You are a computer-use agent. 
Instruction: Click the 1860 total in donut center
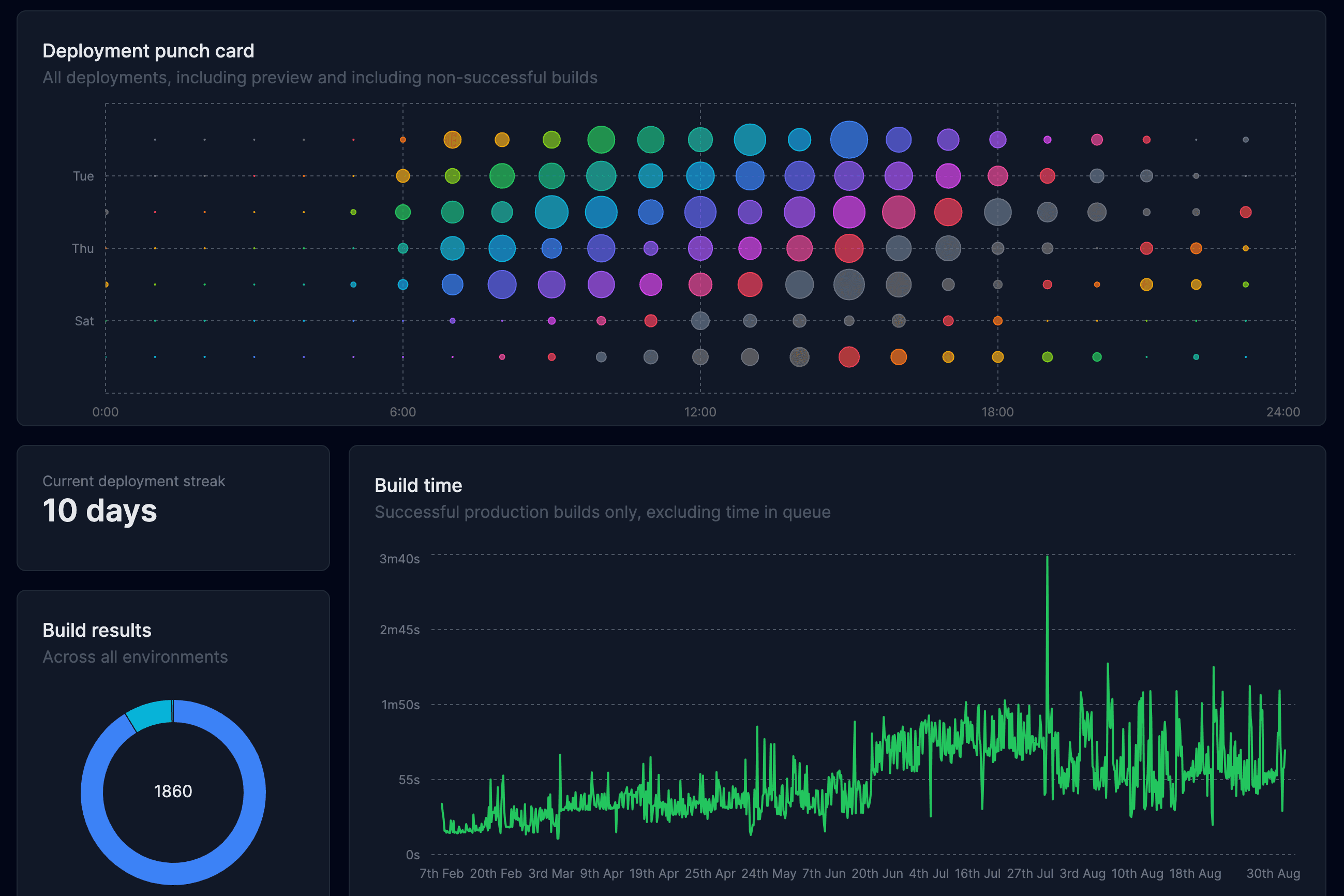coord(173,791)
